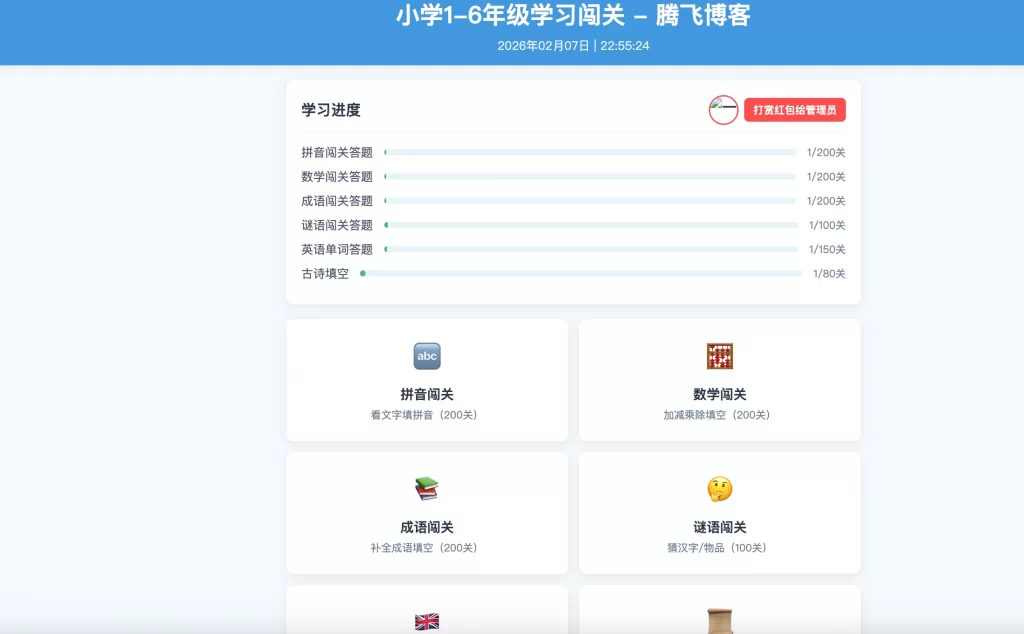
Task: Open the 拼音闯关 card title
Action: pyautogui.click(x=427, y=394)
